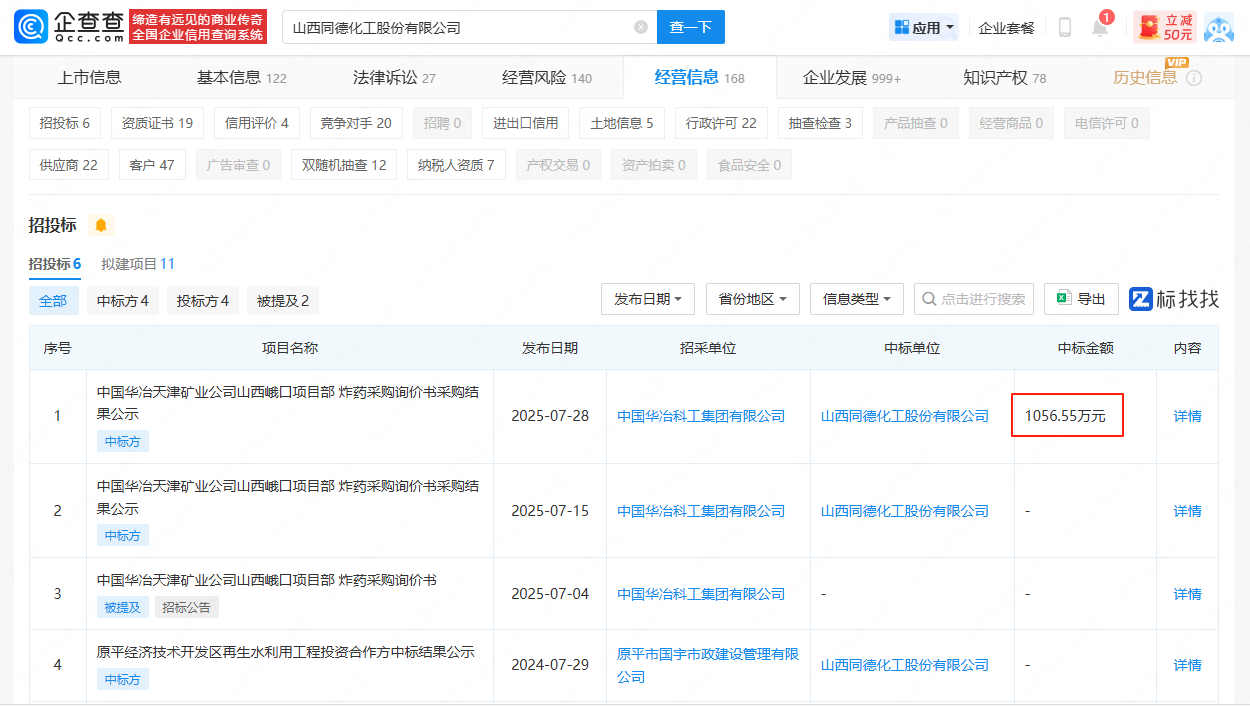Open 详情 for the 2024-07-29 row
This screenshot has height=706, width=1250.
click(x=1187, y=665)
